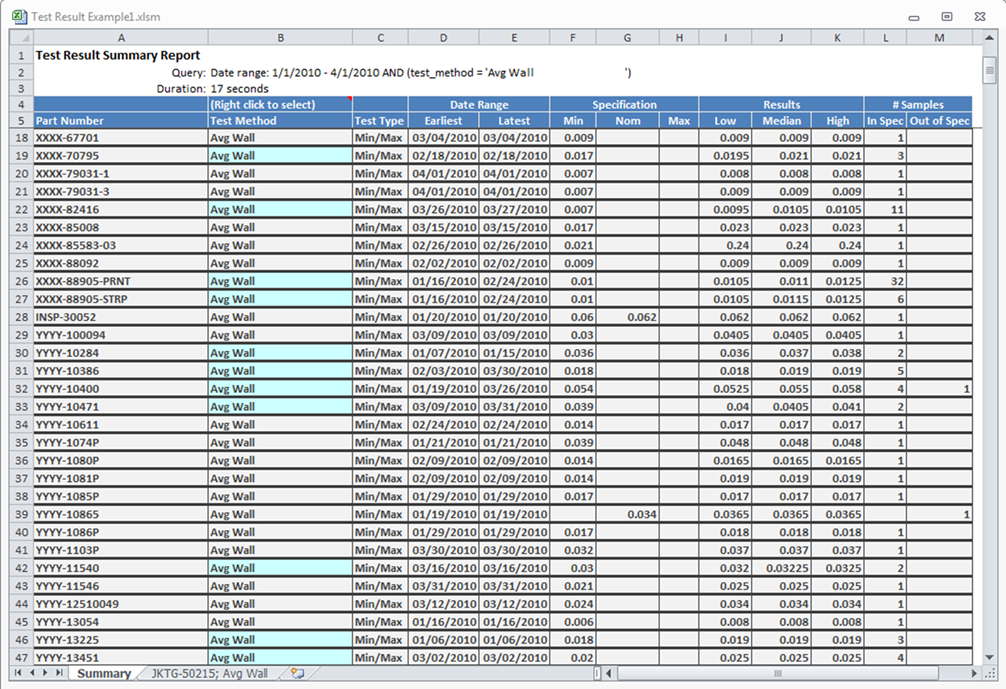Click vertical scrollbar down arrow
1006x689 pixels.
pyautogui.click(x=989, y=657)
